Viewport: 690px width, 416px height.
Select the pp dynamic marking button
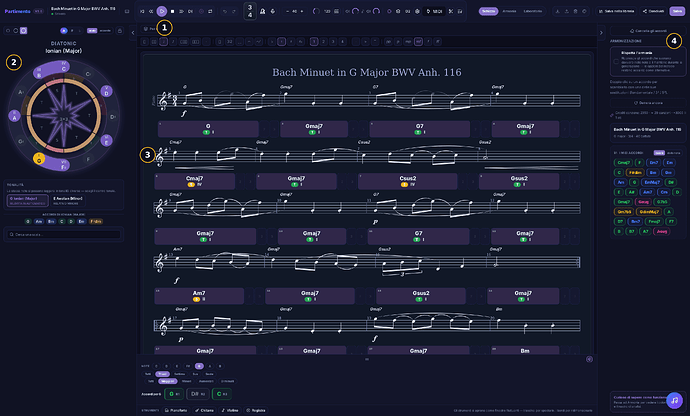(x=388, y=41)
